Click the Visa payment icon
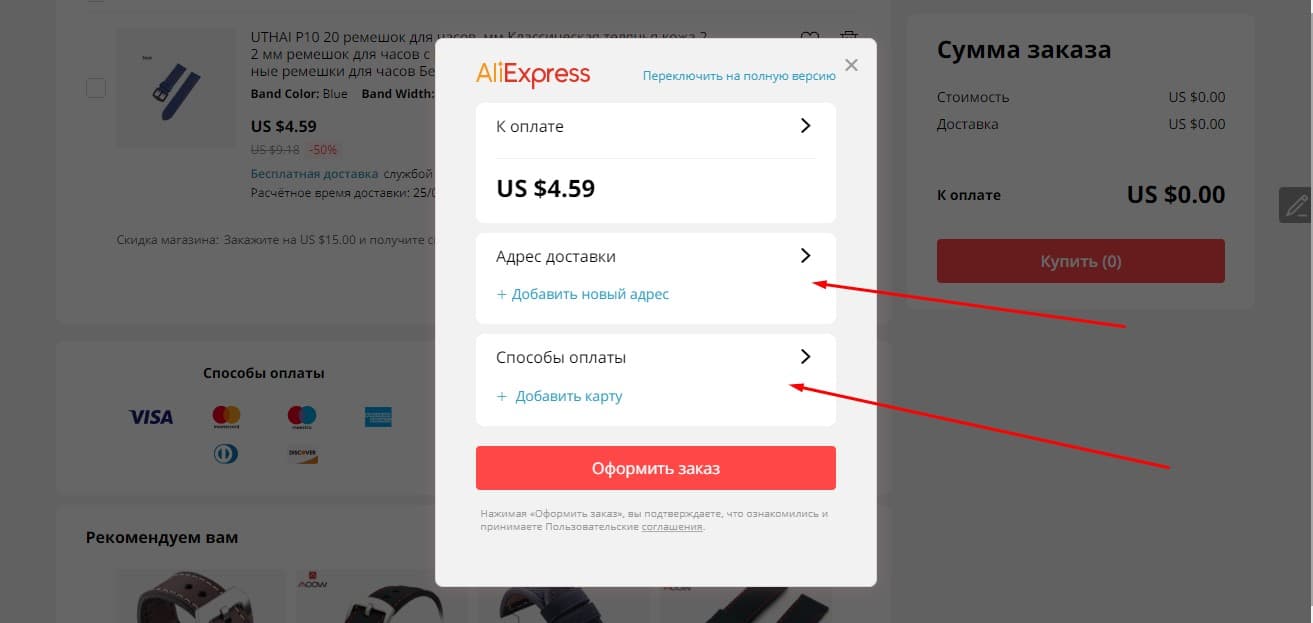This screenshot has height=623, width=1313. pos(151,417)
